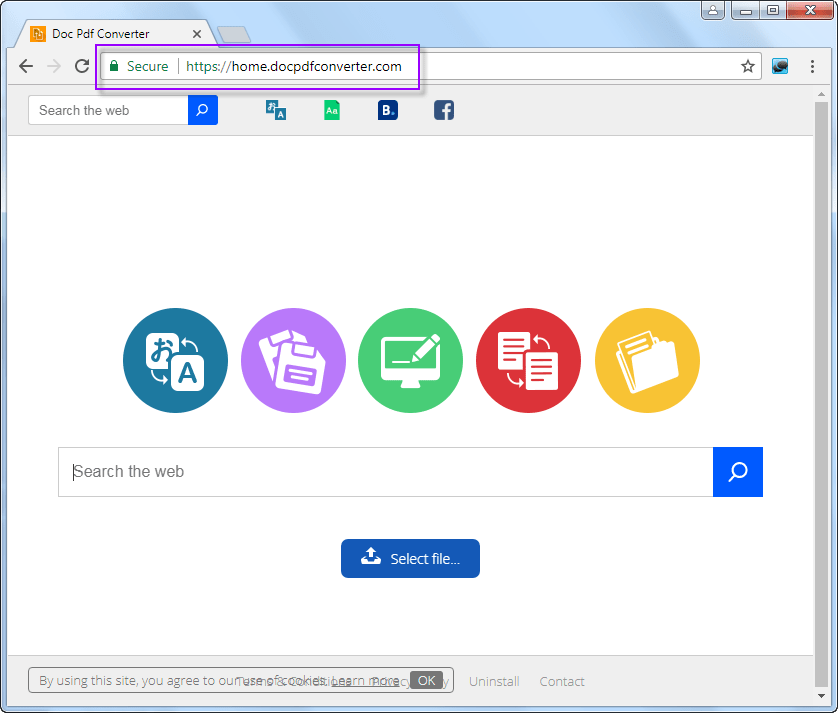
Task: Open the purple file save circle icon
Action: pyautogui.click(x=293, y=360)
